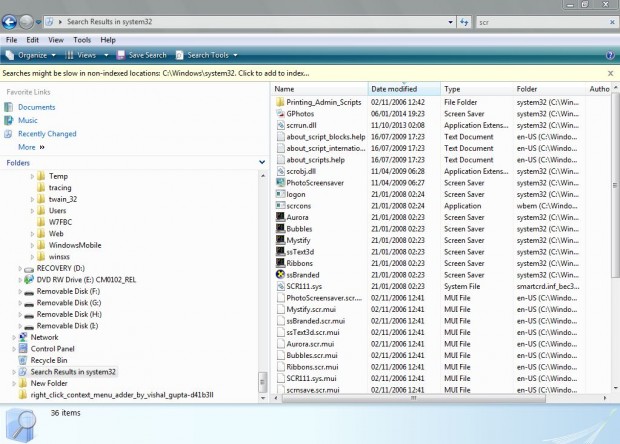This screenshot has width=620, height=444.
Task: Select the Printing_Admin_Scripts folder icon
Action: tap(280, 102)
